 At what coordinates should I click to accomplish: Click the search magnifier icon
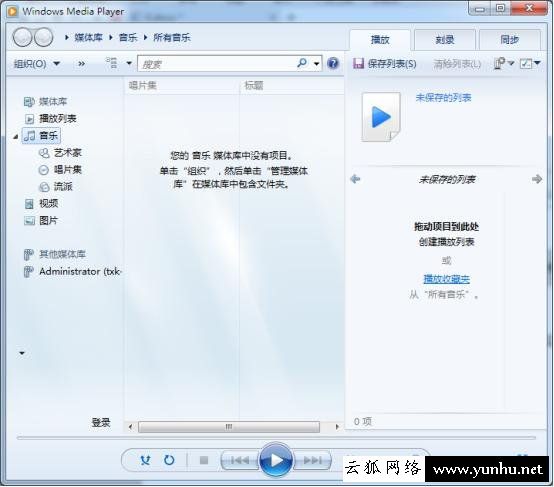tap(302, 63)
